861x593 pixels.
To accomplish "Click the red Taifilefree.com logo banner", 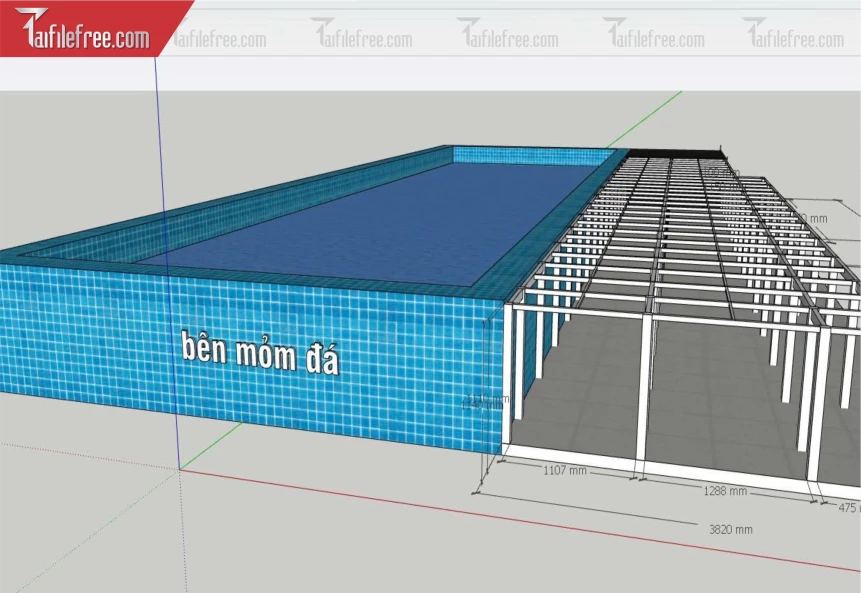I will pyautogui.click(x=88, y=32).
